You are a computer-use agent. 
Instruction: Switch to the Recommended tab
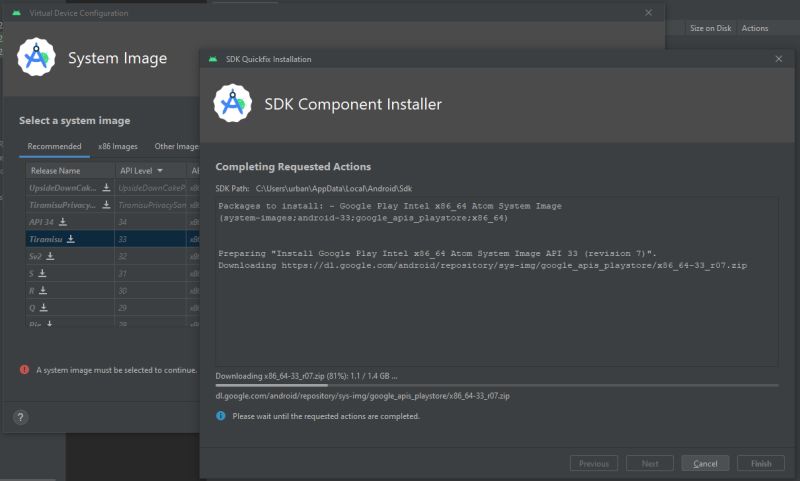[55, 146]
